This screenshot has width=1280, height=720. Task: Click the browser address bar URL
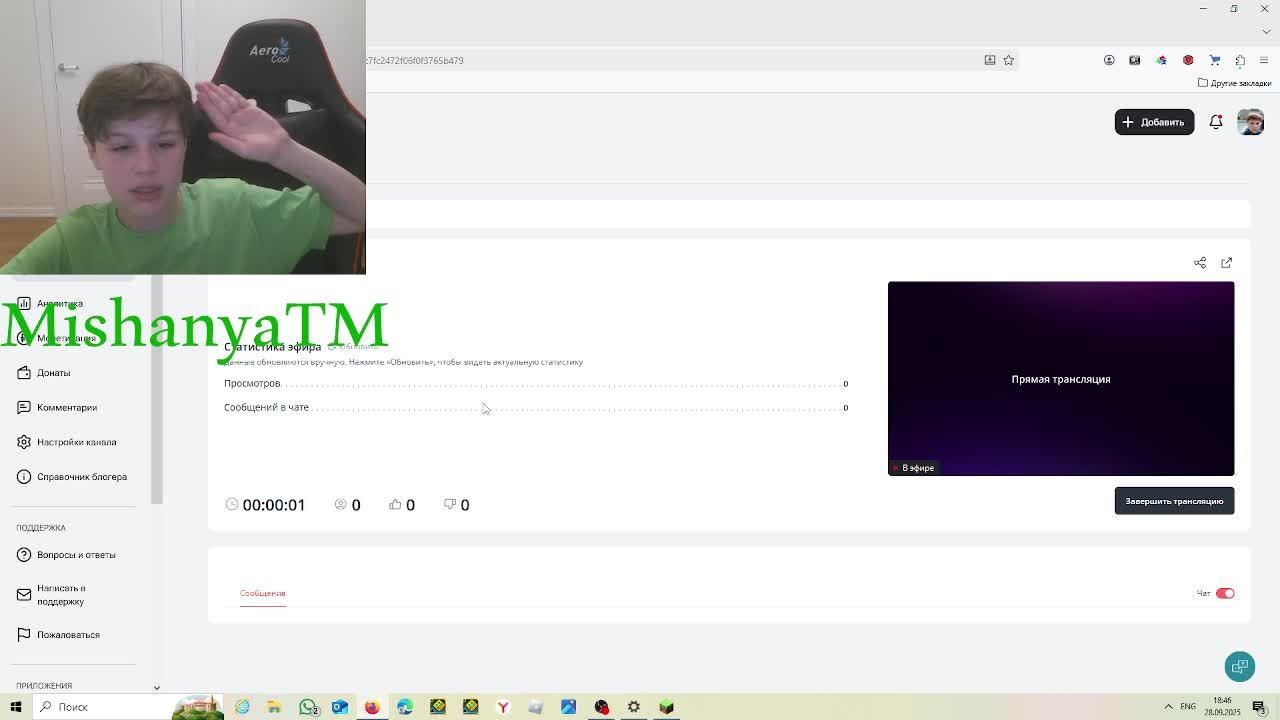[414, 60]
